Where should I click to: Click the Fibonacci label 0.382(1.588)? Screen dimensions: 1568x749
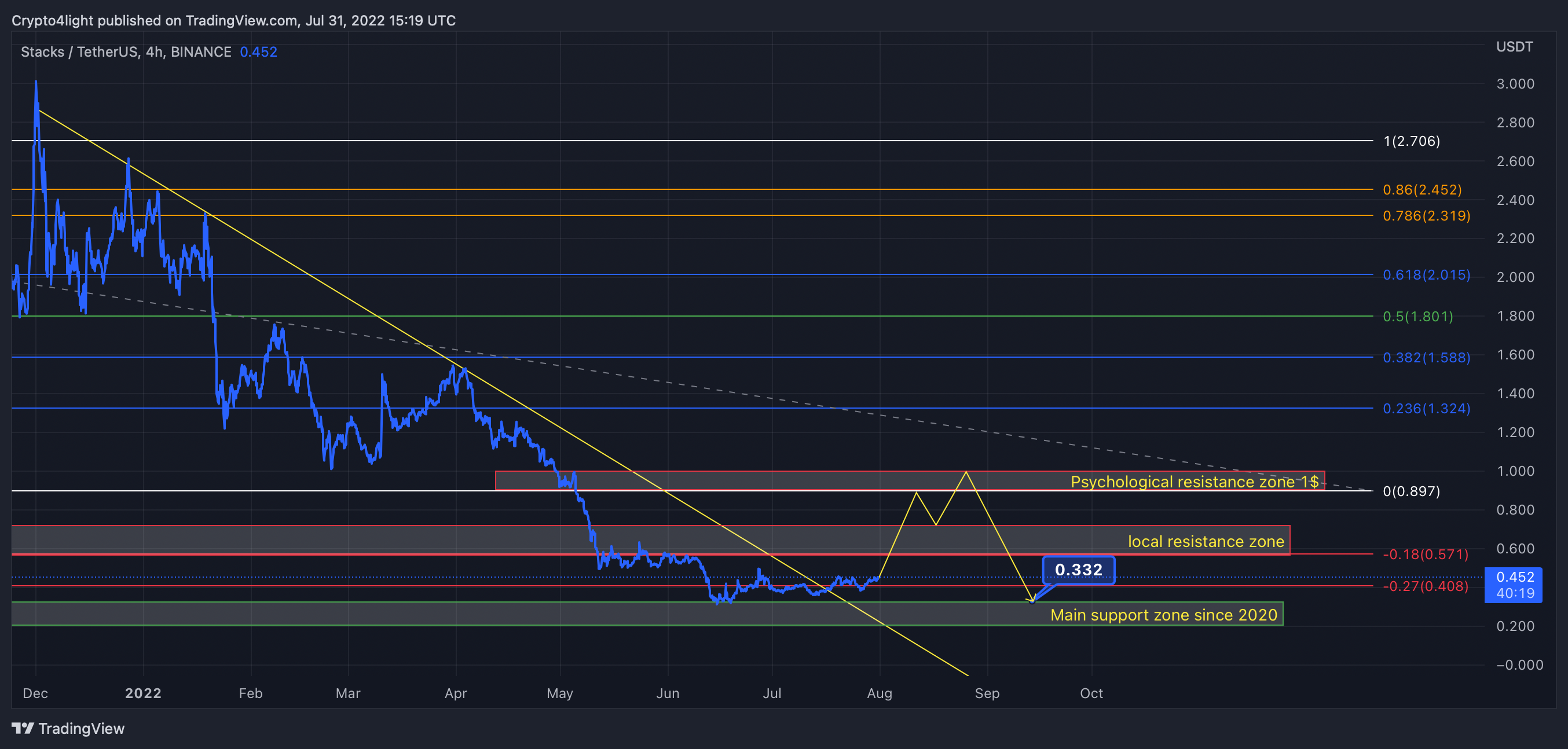click(1426, 358)
